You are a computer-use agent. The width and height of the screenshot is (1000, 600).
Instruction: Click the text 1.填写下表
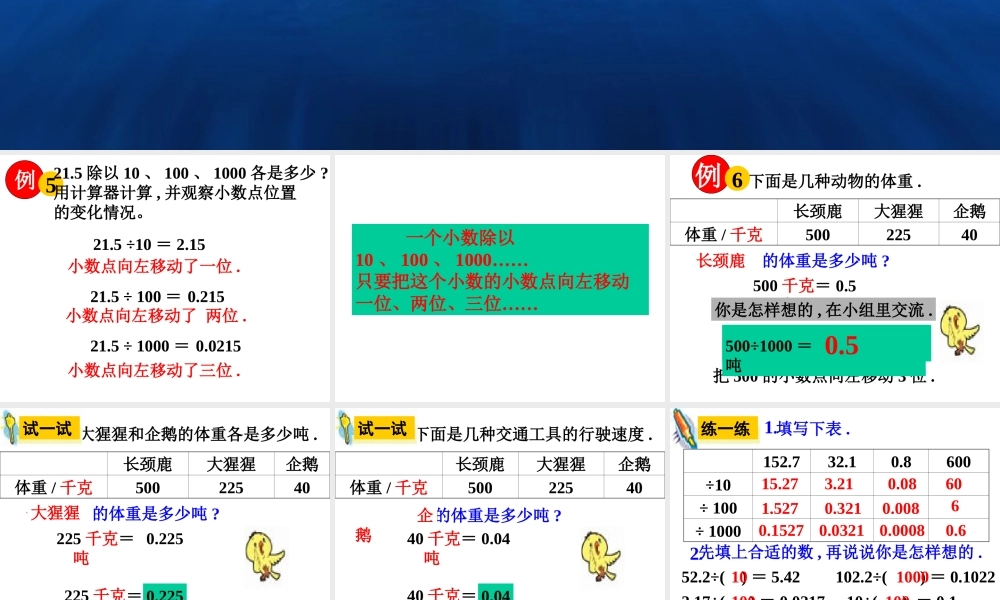[x=807, y=428]
